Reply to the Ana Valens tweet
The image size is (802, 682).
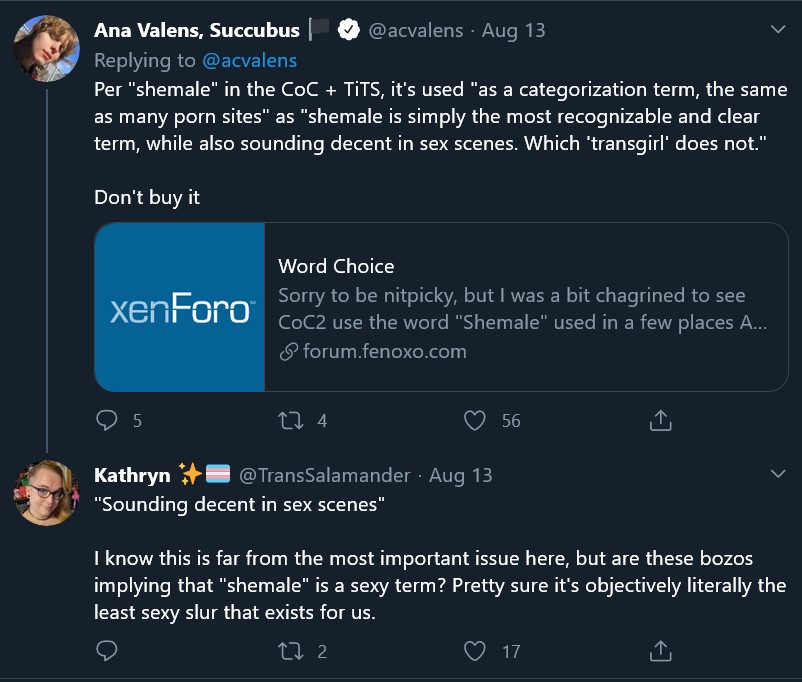[106, 421]
